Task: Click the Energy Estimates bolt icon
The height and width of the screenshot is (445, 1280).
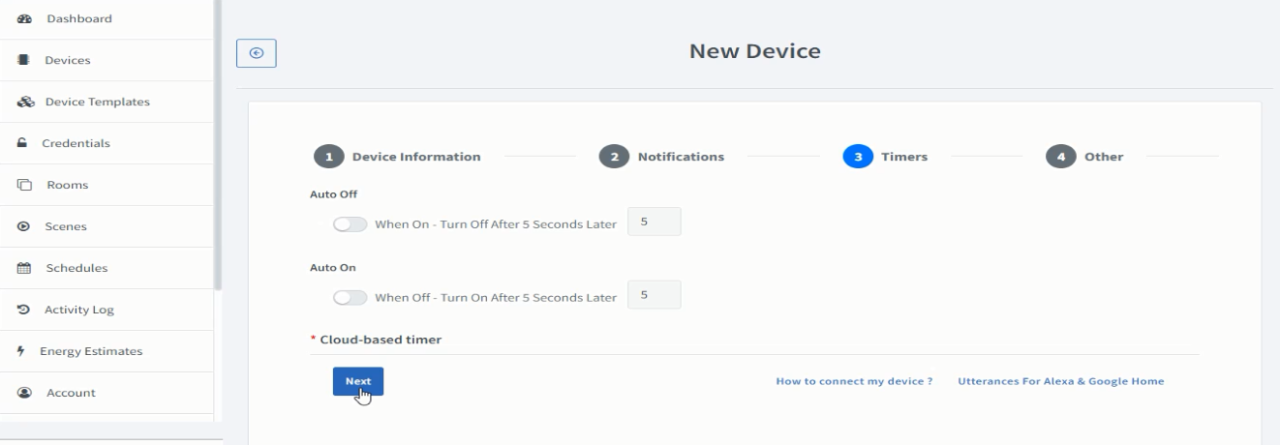Action: (x=22, y=351)
